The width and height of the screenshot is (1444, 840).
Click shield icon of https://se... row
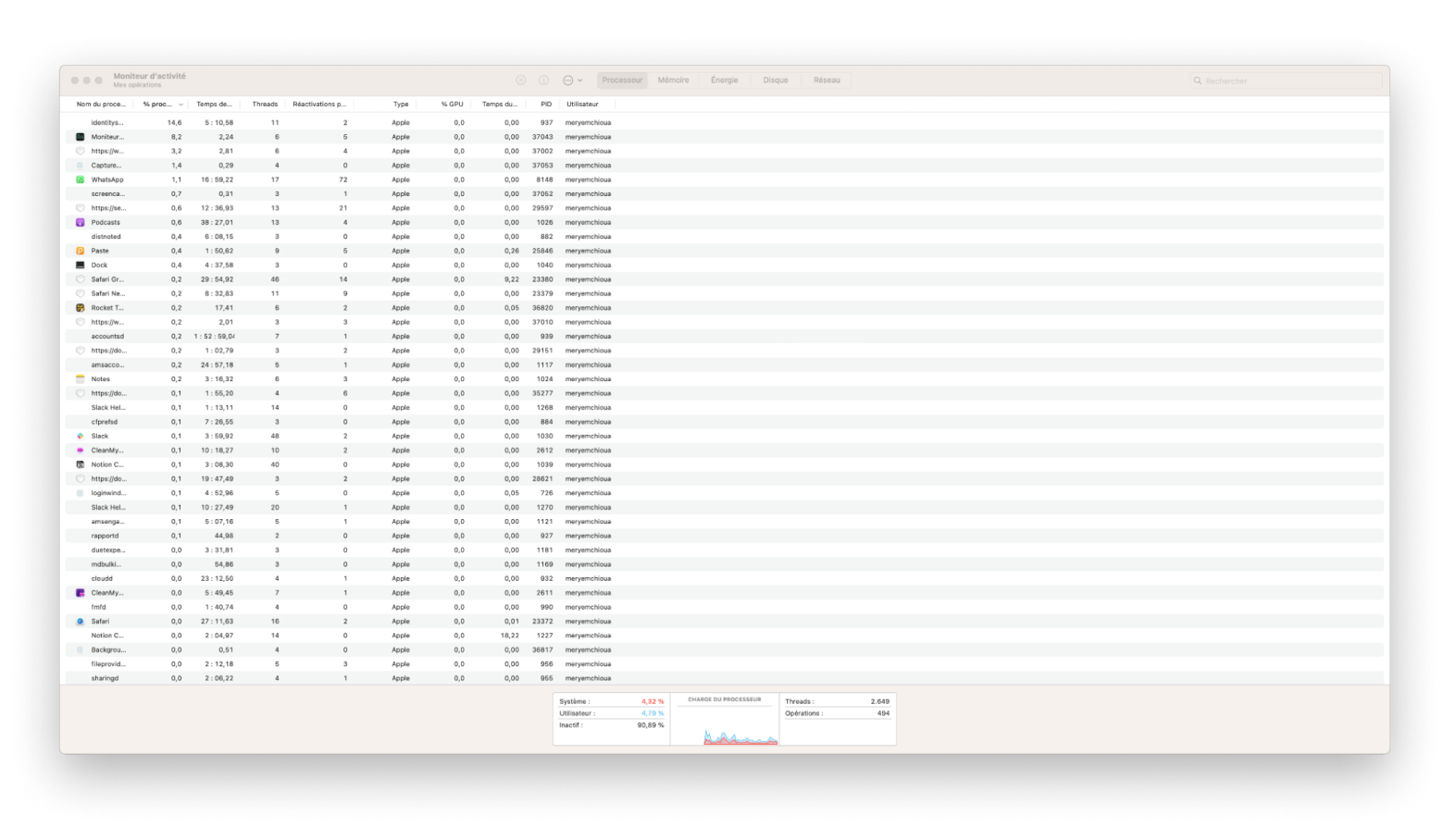(81, 208)
